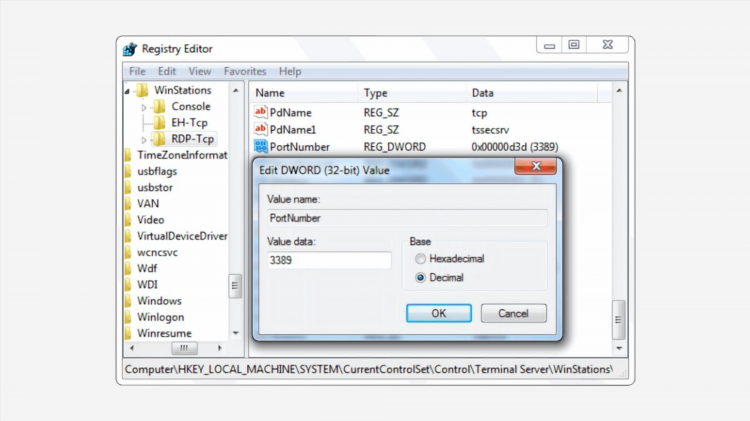Select the Wdf key
The width and height of the screenshot is (750, 421).
(147, 269)
